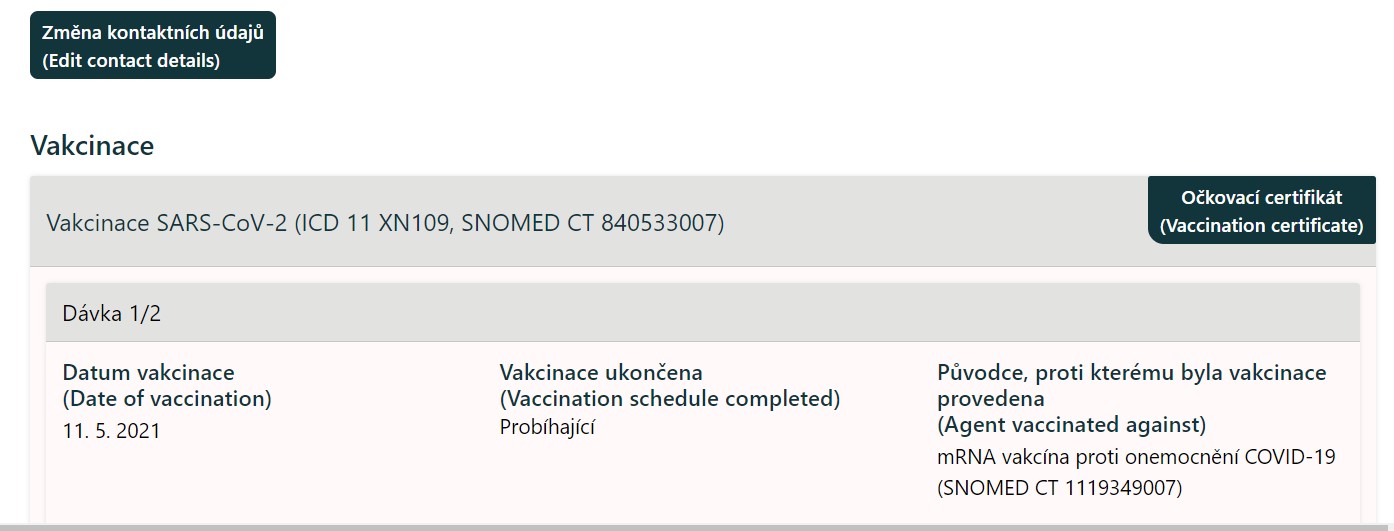Click the (Date of vaccination) English label
The height and width of the screenshot is (531, 1394).
(x=166, y=399)
